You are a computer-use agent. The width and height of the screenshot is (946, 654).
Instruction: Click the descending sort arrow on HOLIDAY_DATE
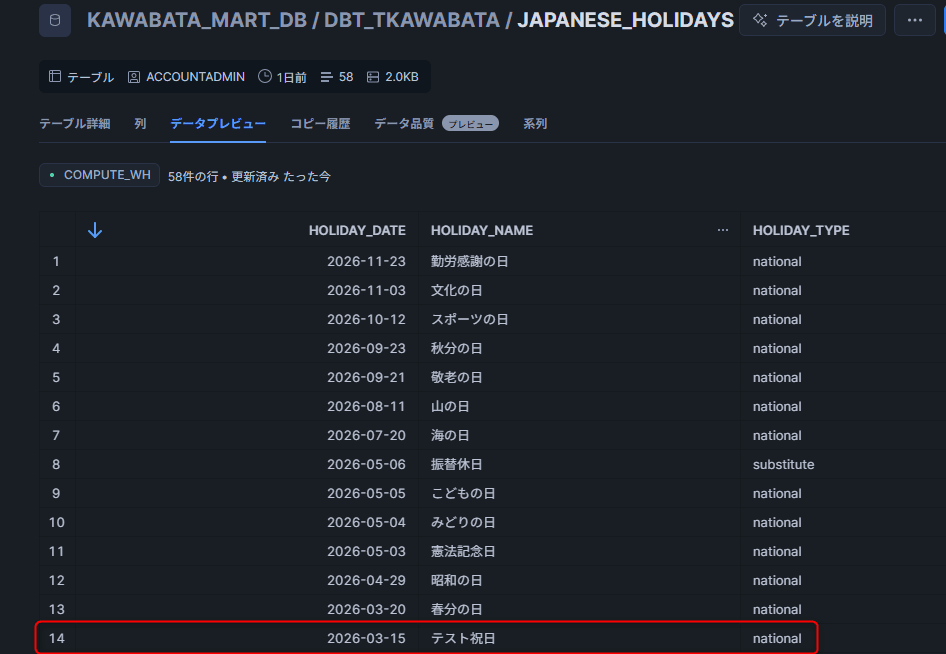pos(95,230)
